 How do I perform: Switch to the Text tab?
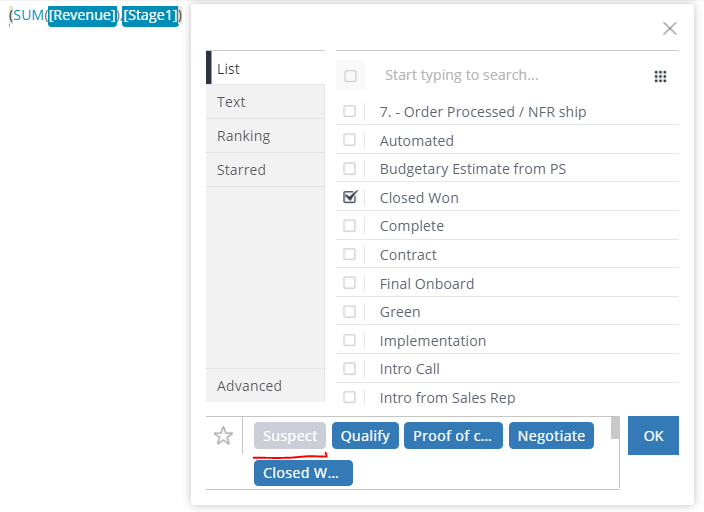265,102
